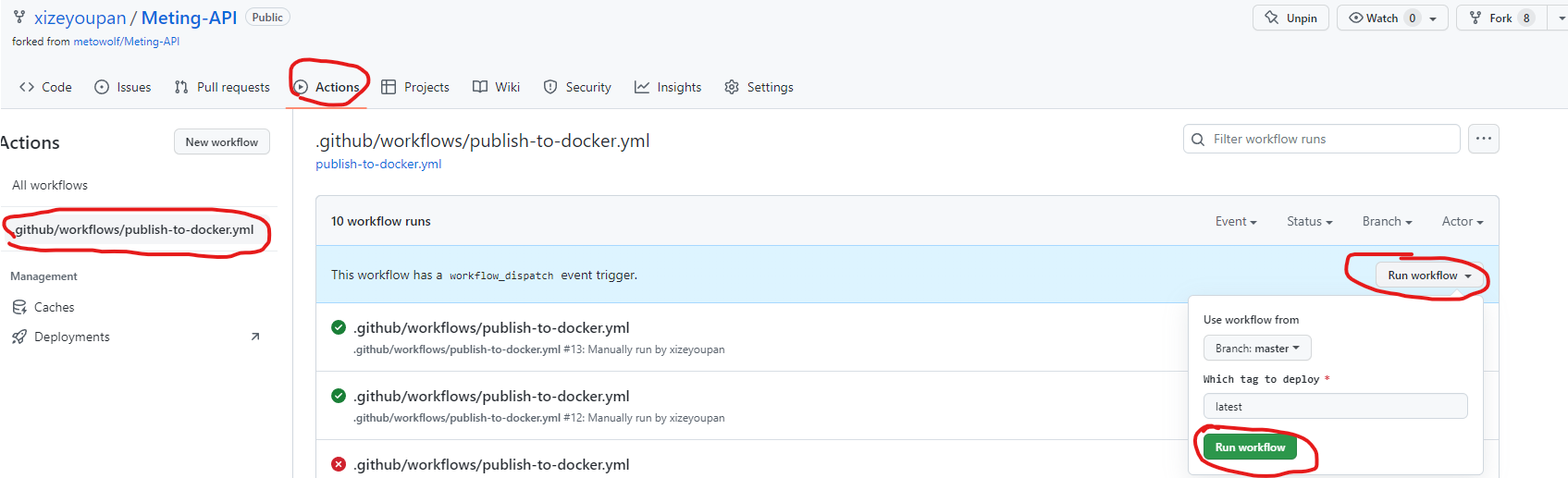Expand the Actor filter dropdown

(1463, 221)
